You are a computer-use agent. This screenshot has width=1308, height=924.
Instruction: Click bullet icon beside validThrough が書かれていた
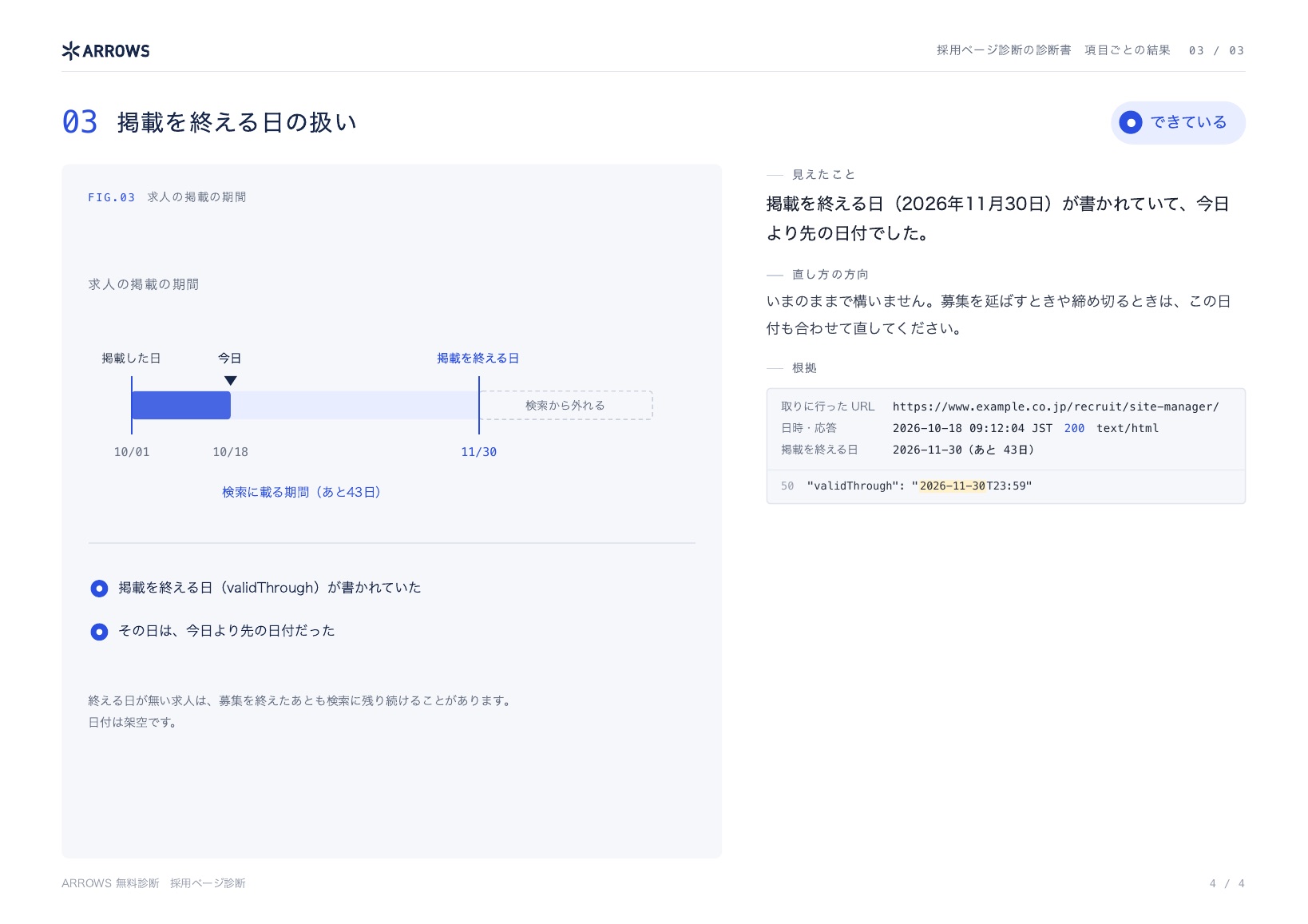[99, 589]
